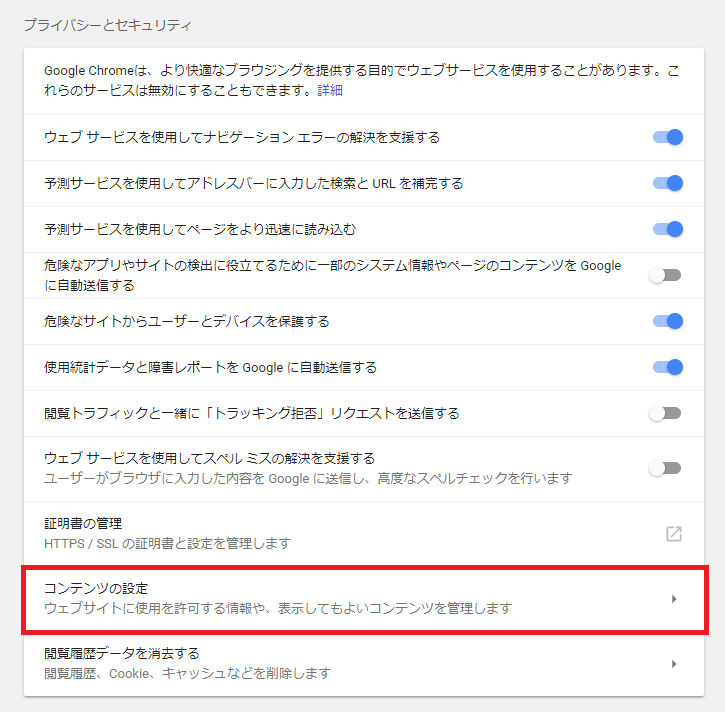Click プライバシーとセキュリティ section heading
Image resolution: width=725 pixels, height=712 pixels.
pos(107,25)
